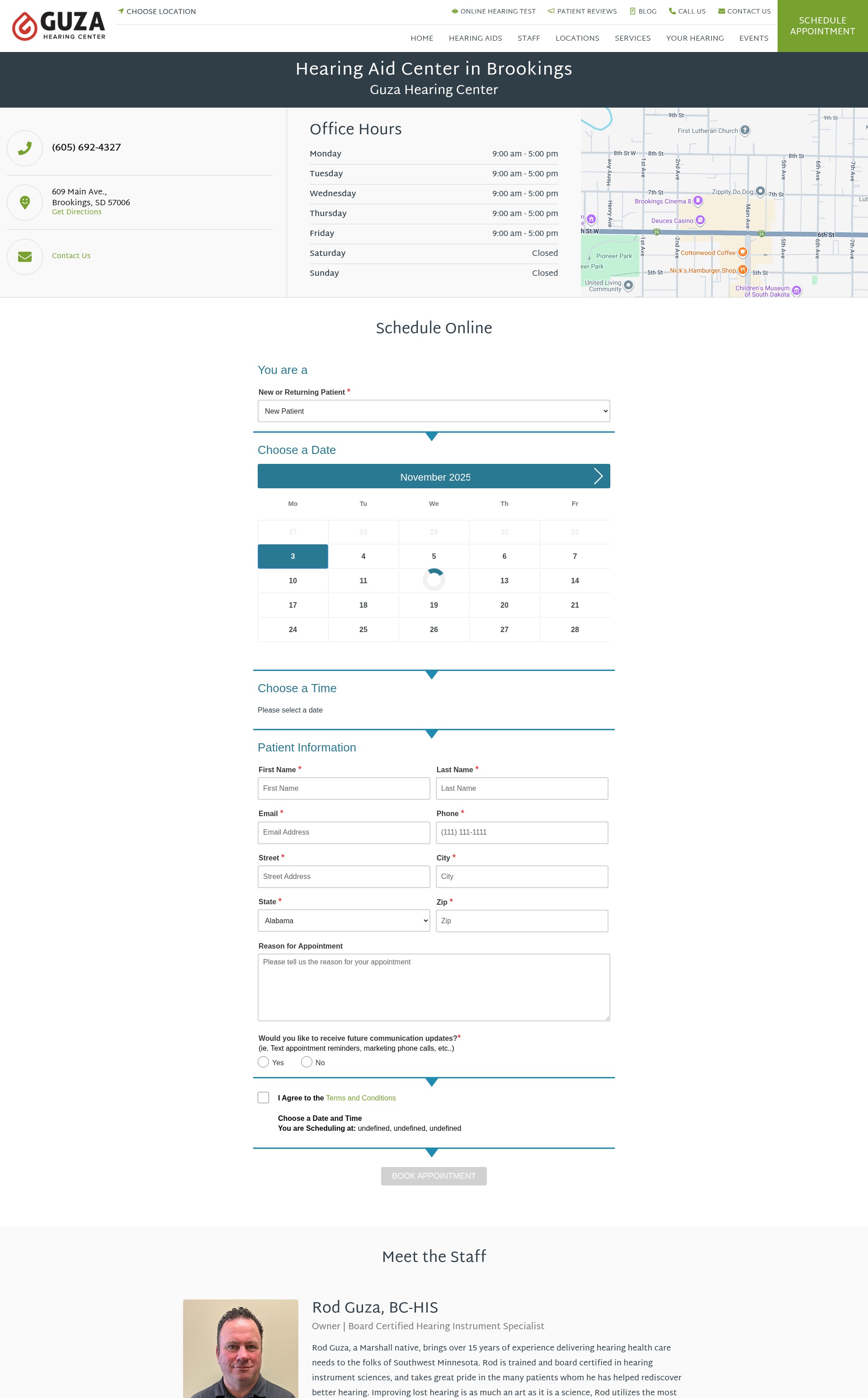Click the Email Address input field
This screenshot has width=868, height=1398.
(x=344, y=832)
